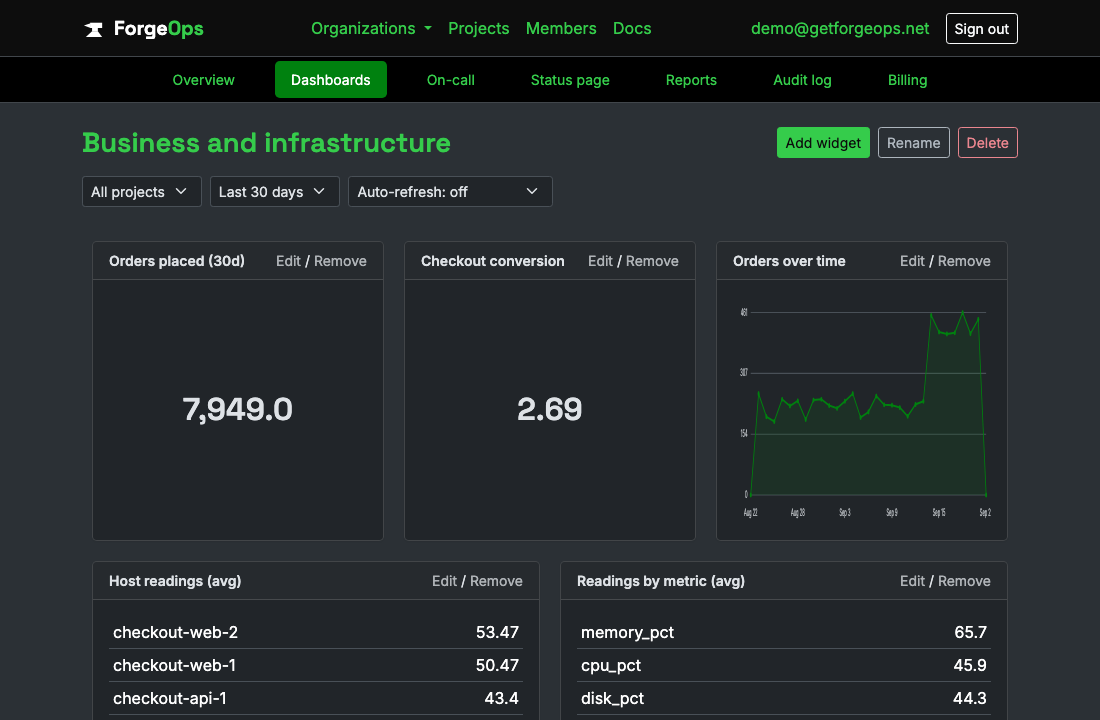Click the Sign out button

981,29
